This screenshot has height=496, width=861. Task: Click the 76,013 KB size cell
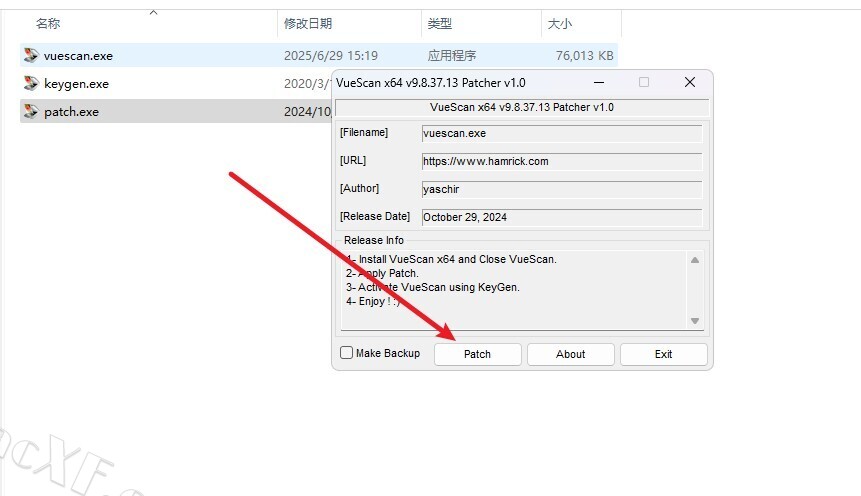pos(584,55)
